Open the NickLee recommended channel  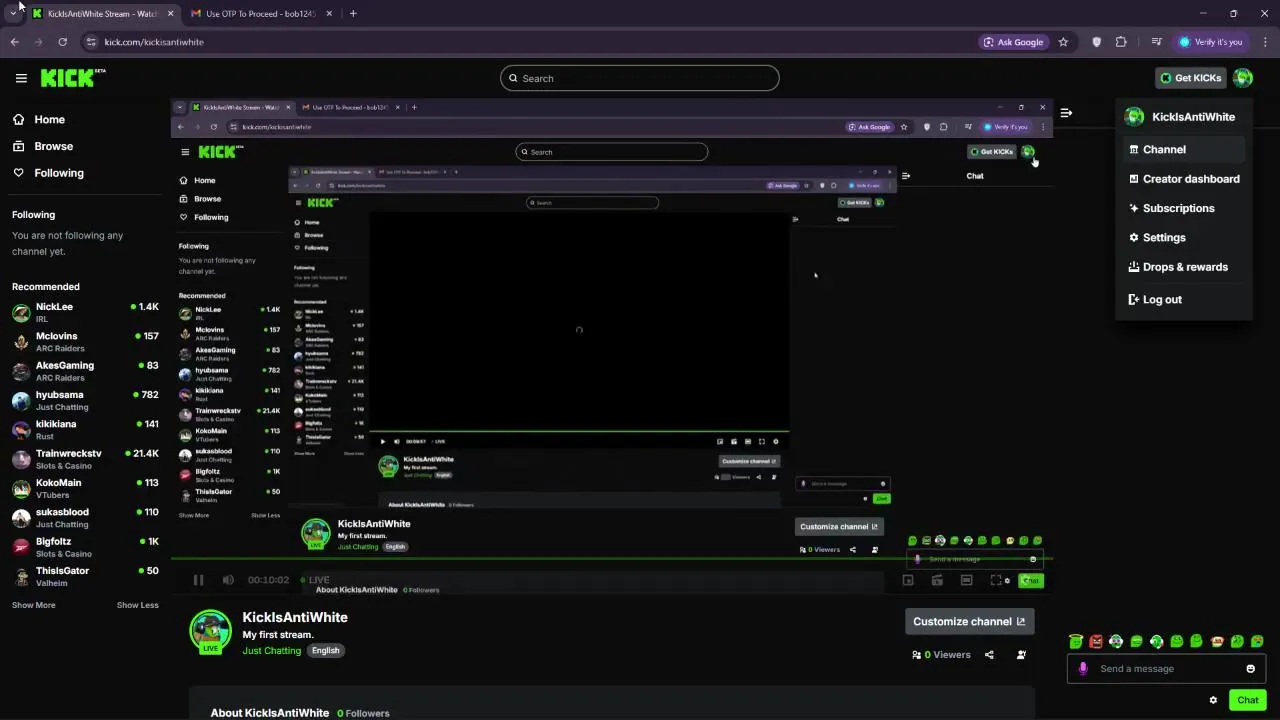coord(85,312)
